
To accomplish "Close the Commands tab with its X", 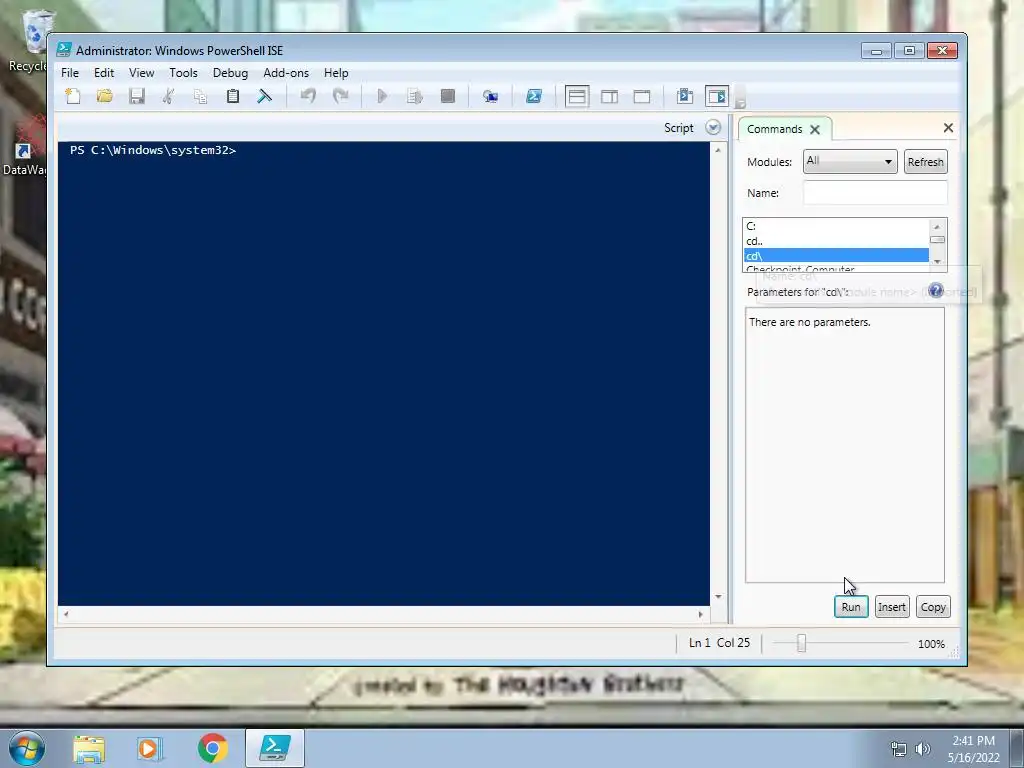I will (x=815, y=129).
